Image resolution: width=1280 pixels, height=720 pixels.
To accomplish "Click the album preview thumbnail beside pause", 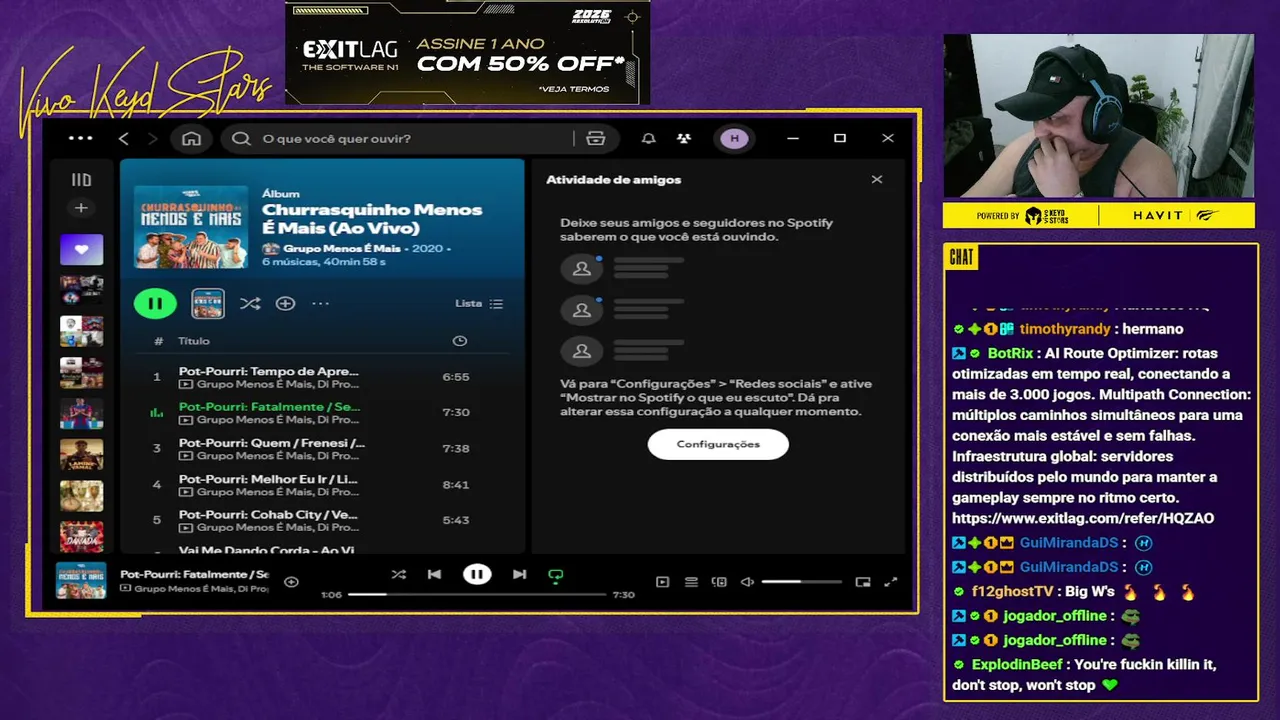I will click(208, 303).
